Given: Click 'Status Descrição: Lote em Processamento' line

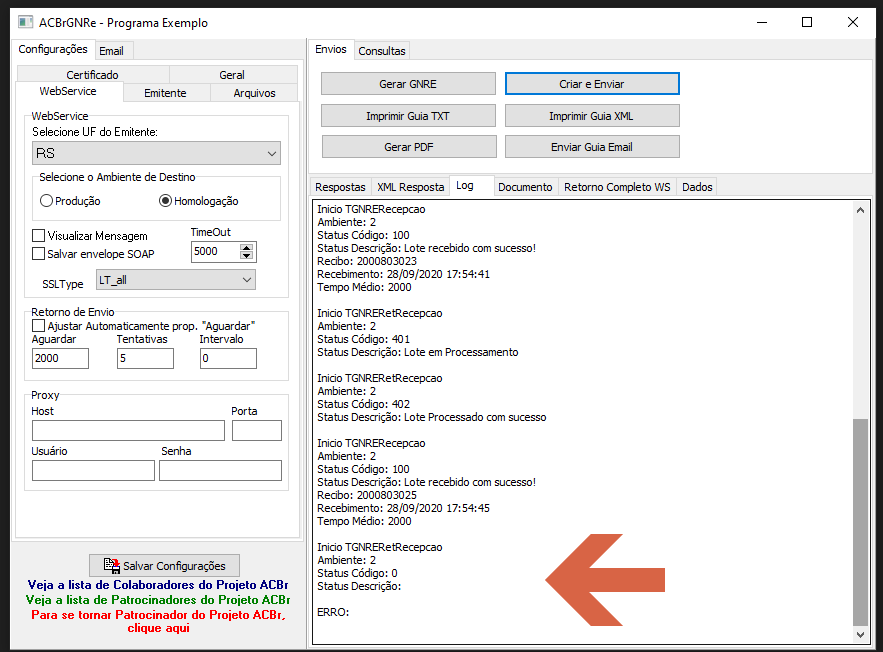Looking at the screenshot, I should pyautogui.click(x=417, y=352).
